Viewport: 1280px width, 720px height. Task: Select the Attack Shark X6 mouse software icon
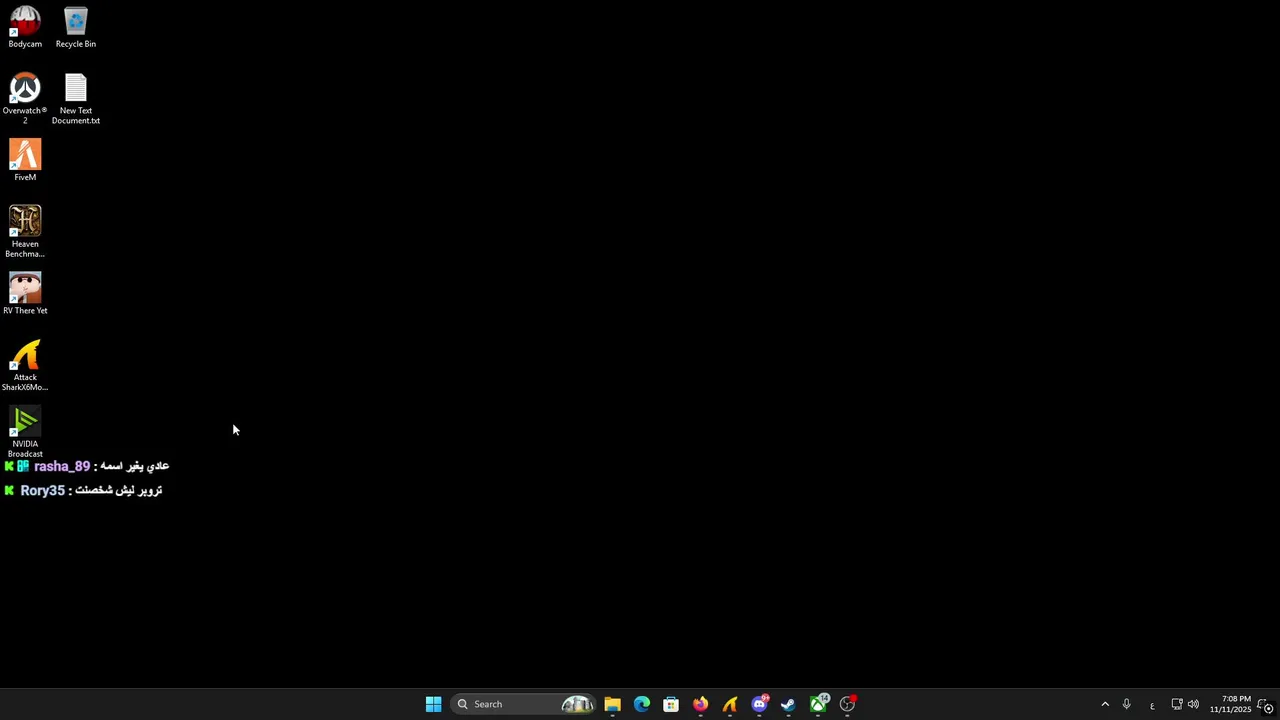[25, 365]
